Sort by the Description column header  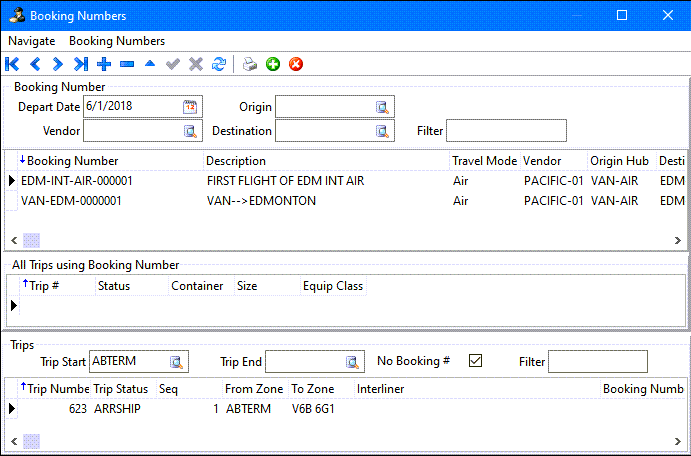(x=236, y=161)
